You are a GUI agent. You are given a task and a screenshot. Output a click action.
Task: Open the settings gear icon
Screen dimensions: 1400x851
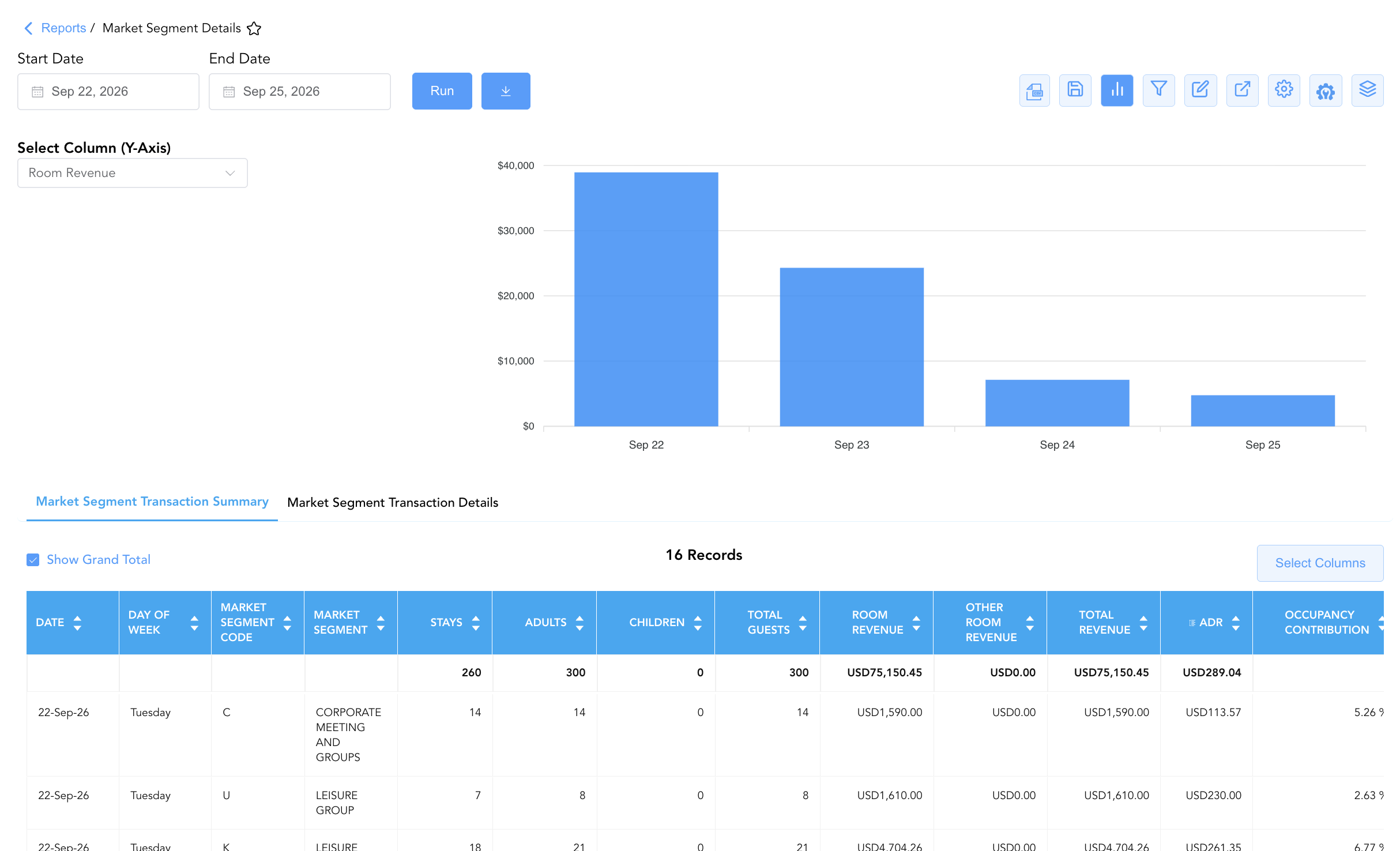point(1284,91)
